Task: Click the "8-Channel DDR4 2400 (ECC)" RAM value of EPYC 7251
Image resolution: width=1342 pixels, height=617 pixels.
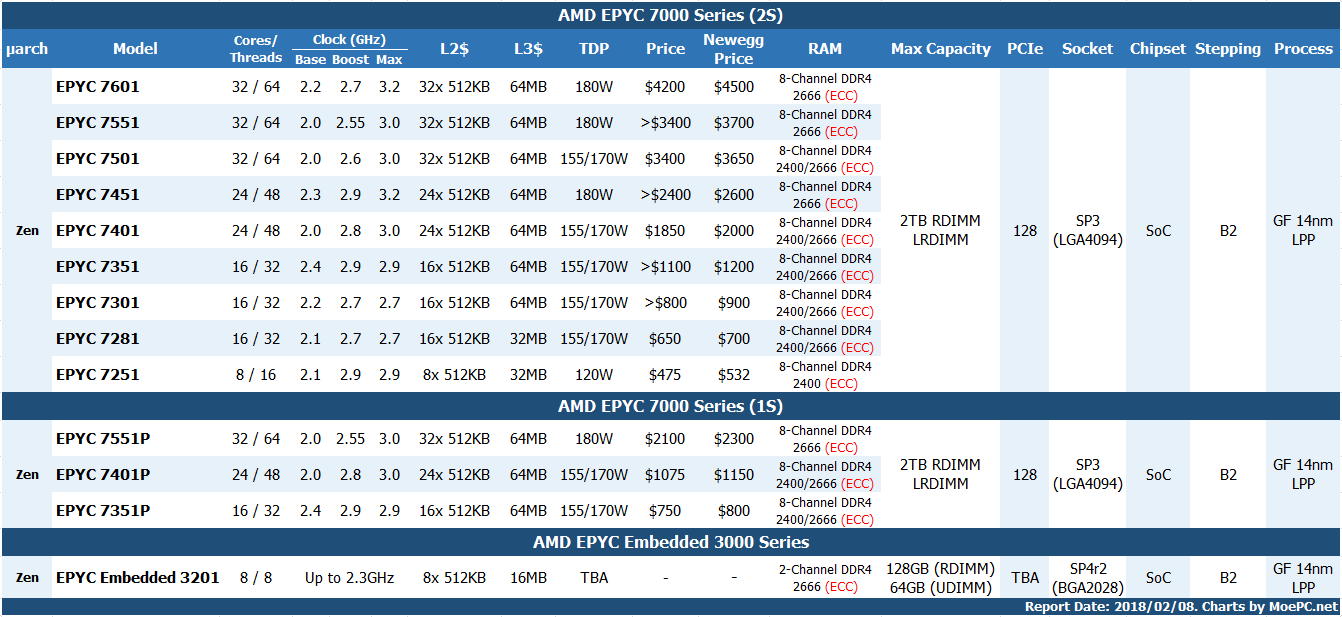Action: pos(825,375)
